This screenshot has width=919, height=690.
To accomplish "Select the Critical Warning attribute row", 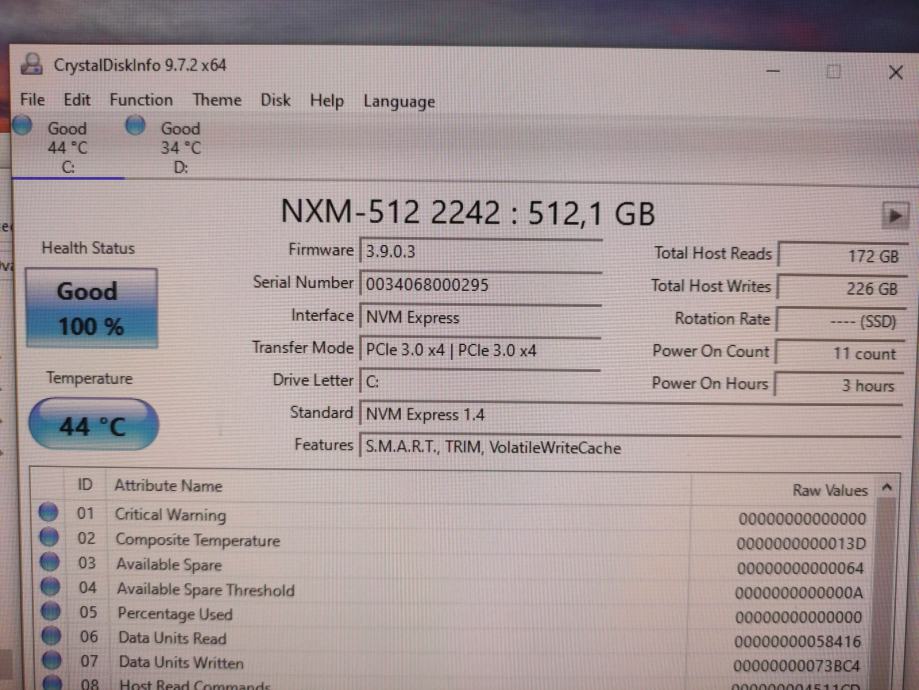I will [x=454, y=516].
